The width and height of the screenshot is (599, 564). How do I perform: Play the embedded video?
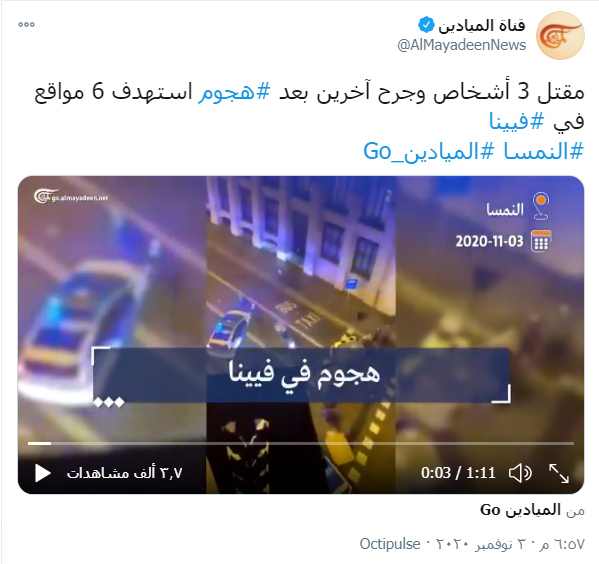[43, 473]
